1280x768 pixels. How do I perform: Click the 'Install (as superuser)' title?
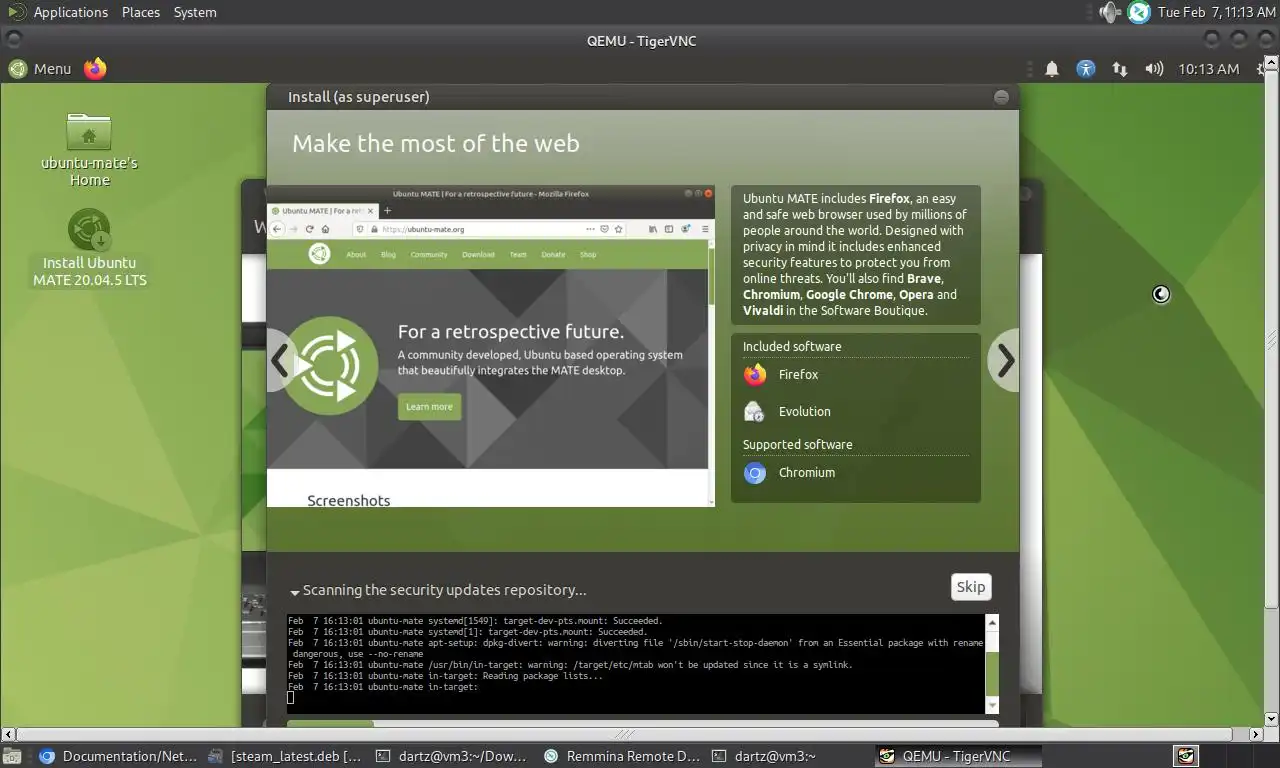359,97
